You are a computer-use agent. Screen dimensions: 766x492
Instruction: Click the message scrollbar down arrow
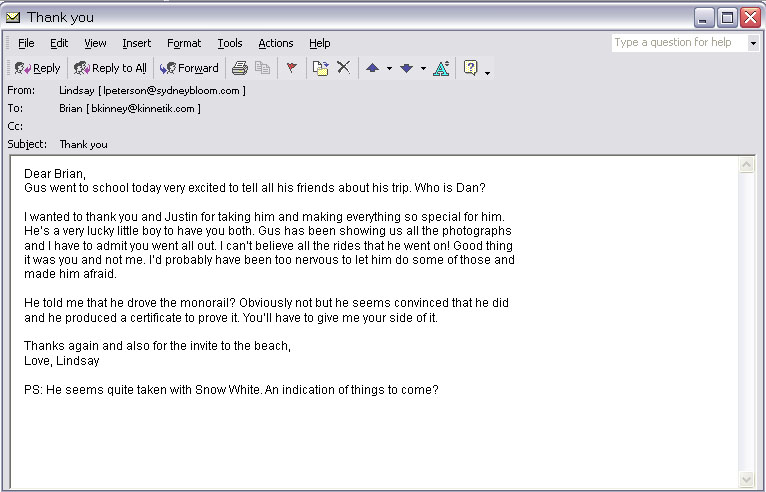(746, 482)
